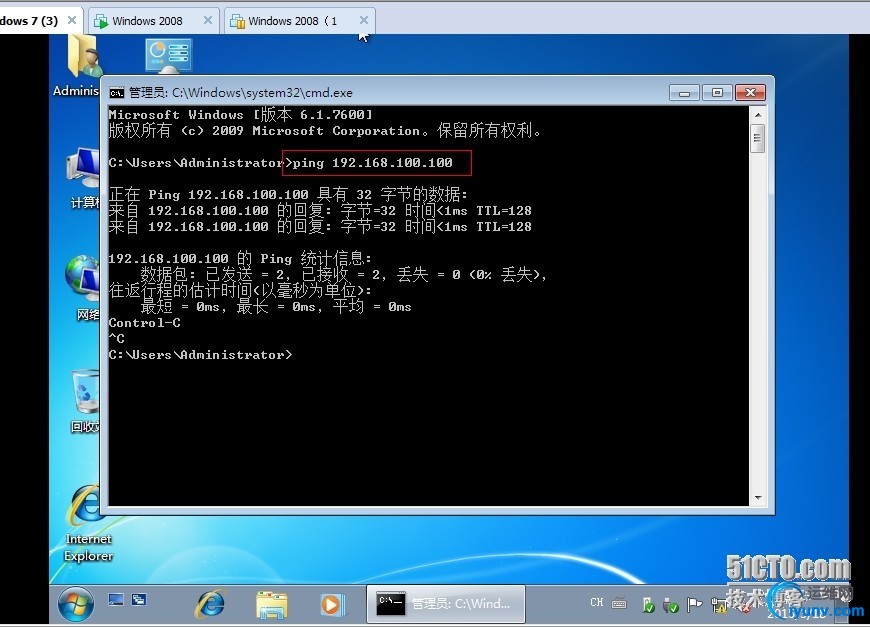Switch to the Windows 2008 VM tab
The height and width of the screenshot is (627, 870).
[x=147, y=21]
